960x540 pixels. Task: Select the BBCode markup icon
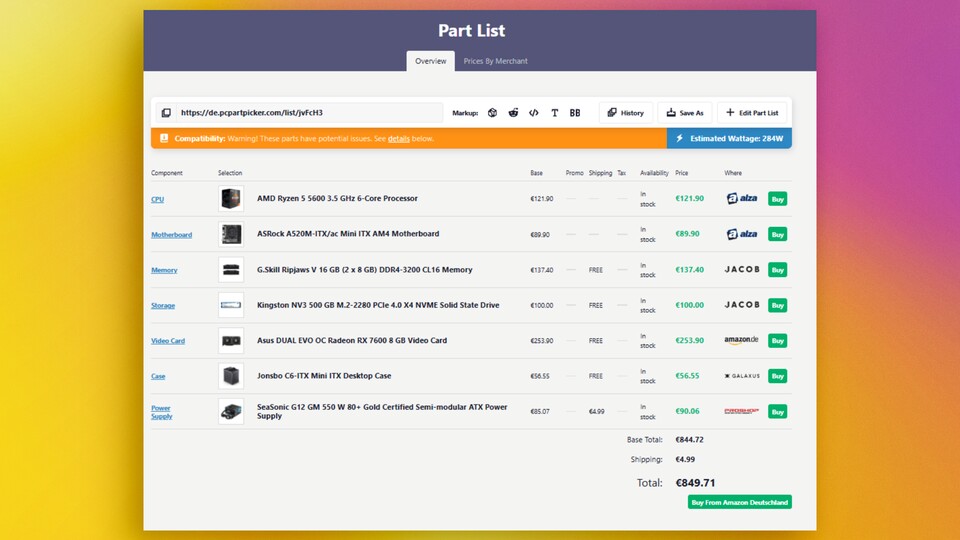click(575, 113)
